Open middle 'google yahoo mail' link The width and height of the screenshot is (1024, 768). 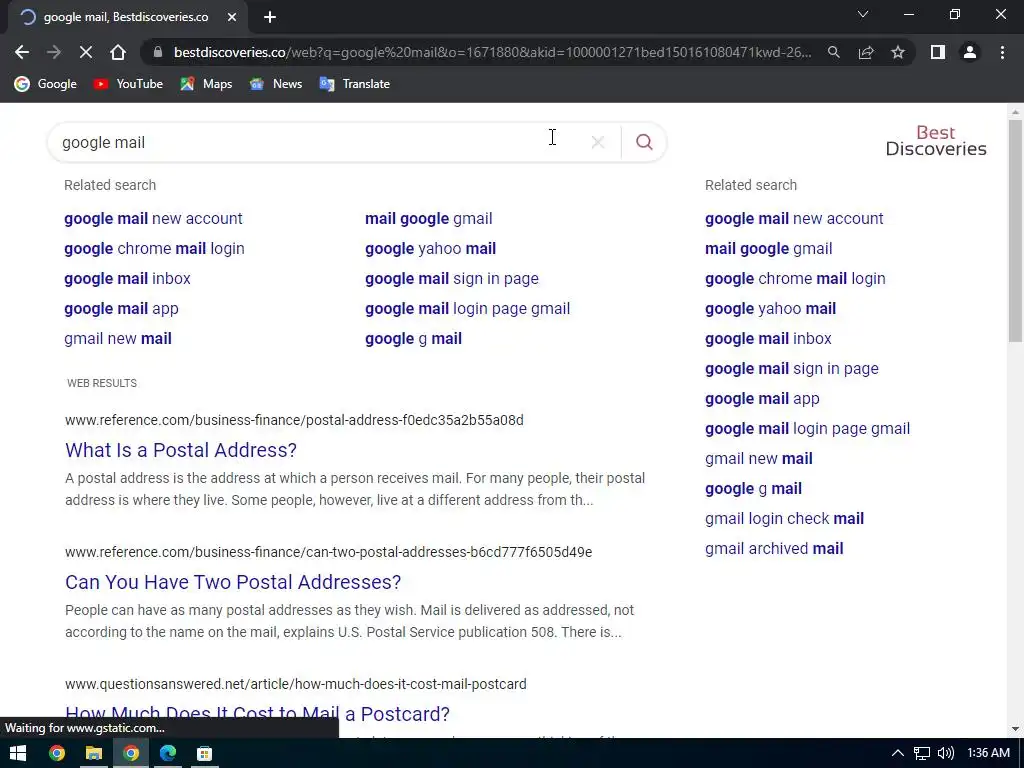(430, 248)
